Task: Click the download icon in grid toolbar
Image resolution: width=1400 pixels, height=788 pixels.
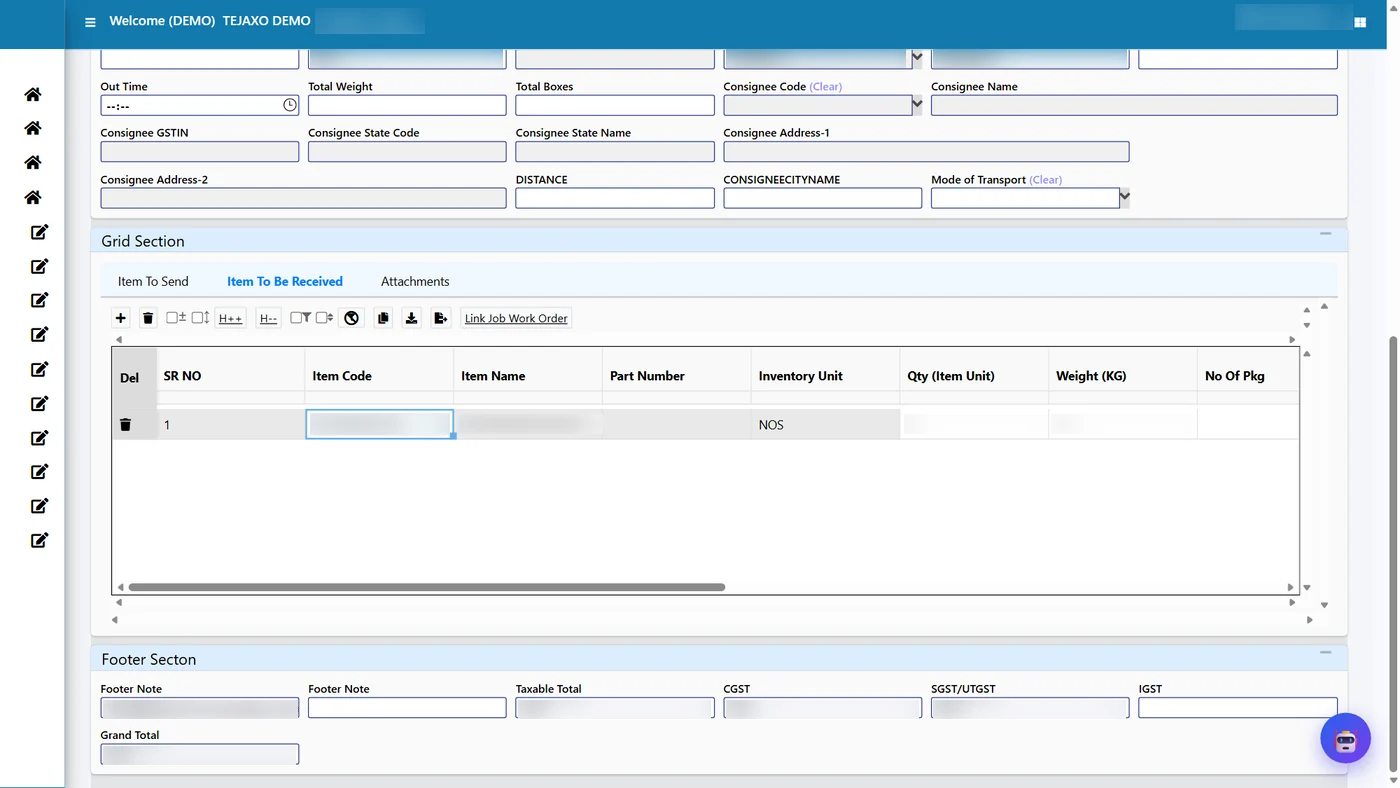Action: 411,318
